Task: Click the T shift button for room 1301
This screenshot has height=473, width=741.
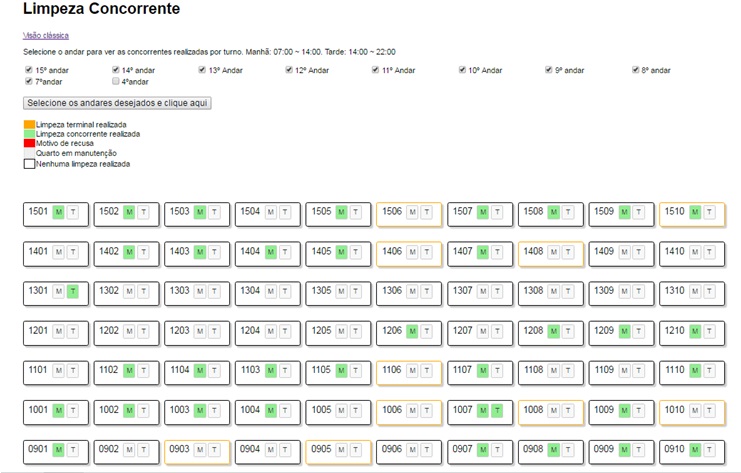Action: click(x=73, y=291)
